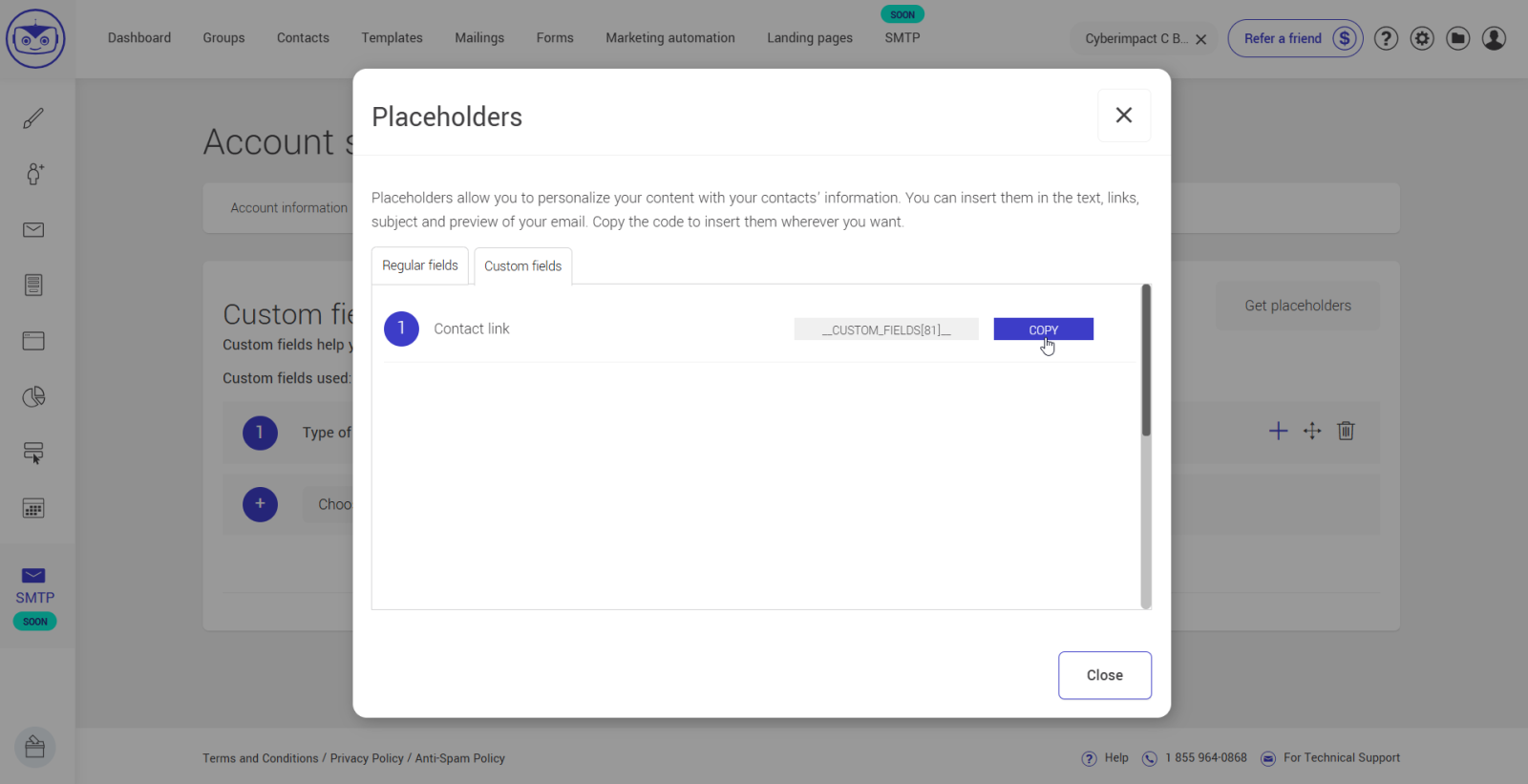Click the gift box icon at bottom left

(x=35, y=747)
